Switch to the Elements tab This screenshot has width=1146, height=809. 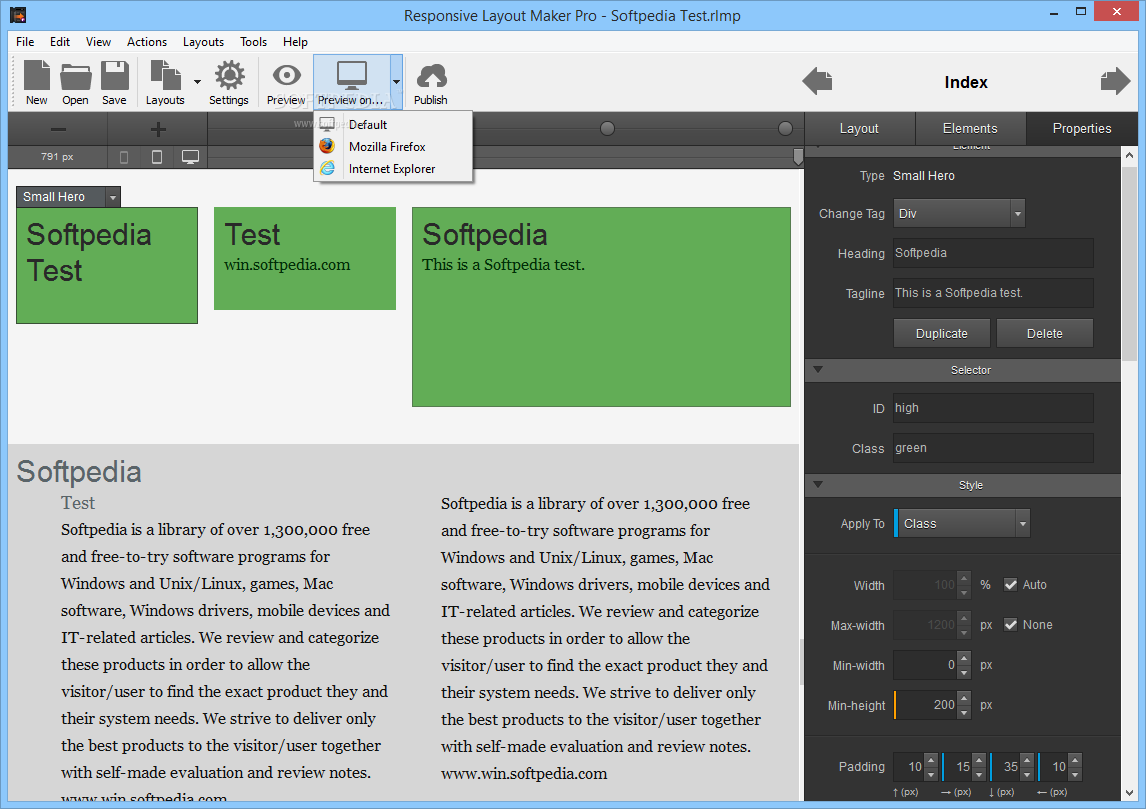coord(970,129)
